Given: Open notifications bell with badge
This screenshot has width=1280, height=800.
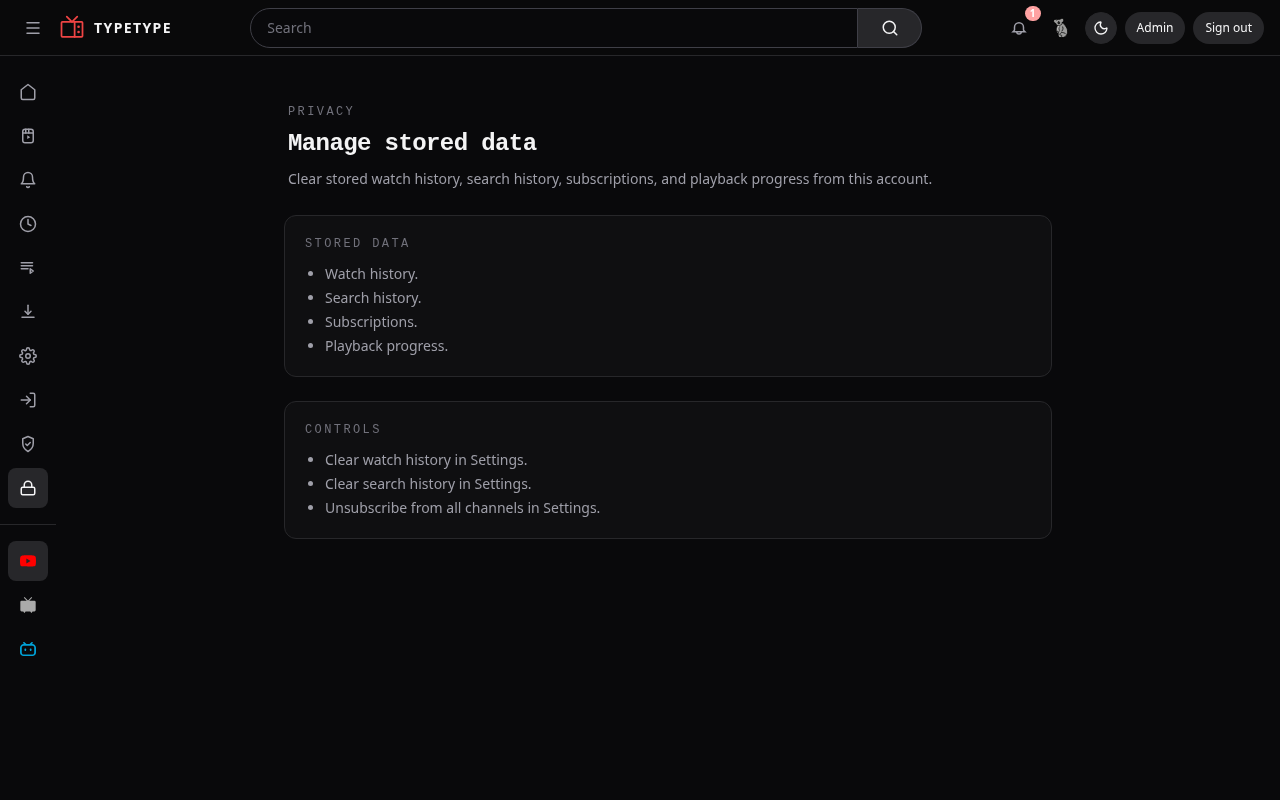Looking at the screenshot, I should click(x=1019, y=28).
